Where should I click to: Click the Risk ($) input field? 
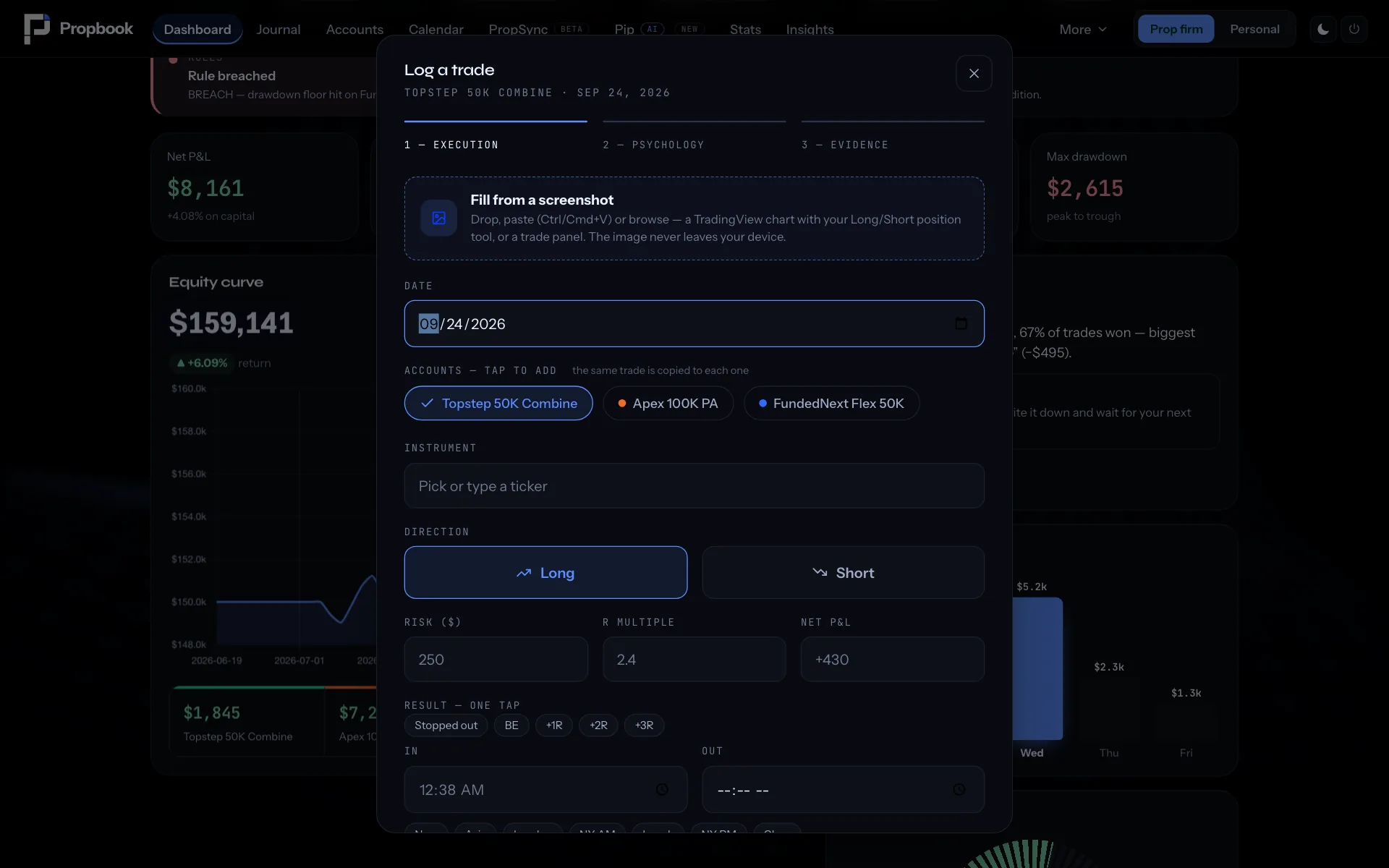pos(496,659)
